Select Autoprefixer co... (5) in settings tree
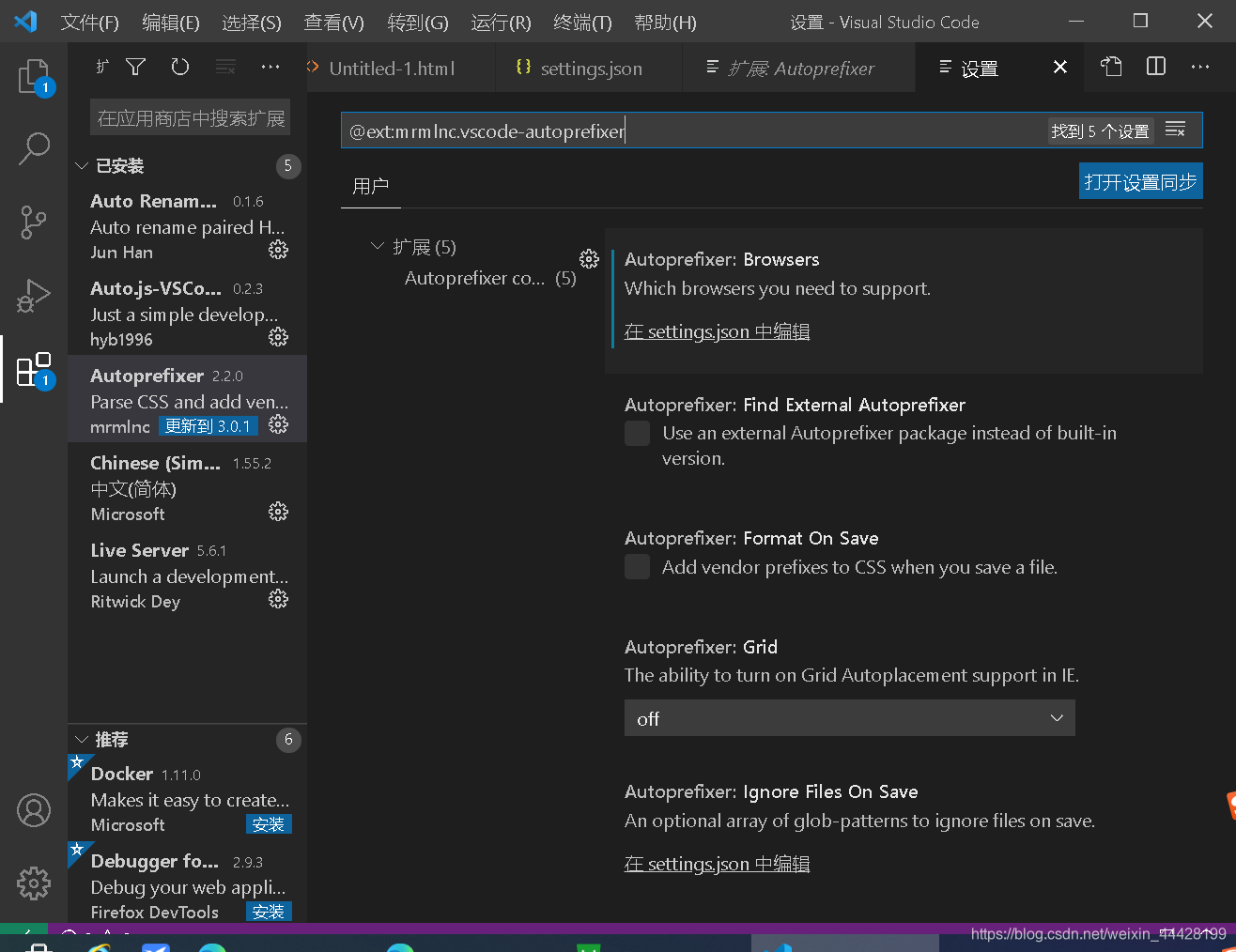Image resolution: width=1236 pixels, height=952 pixels. pyautogui.click(x=490, y=278)
